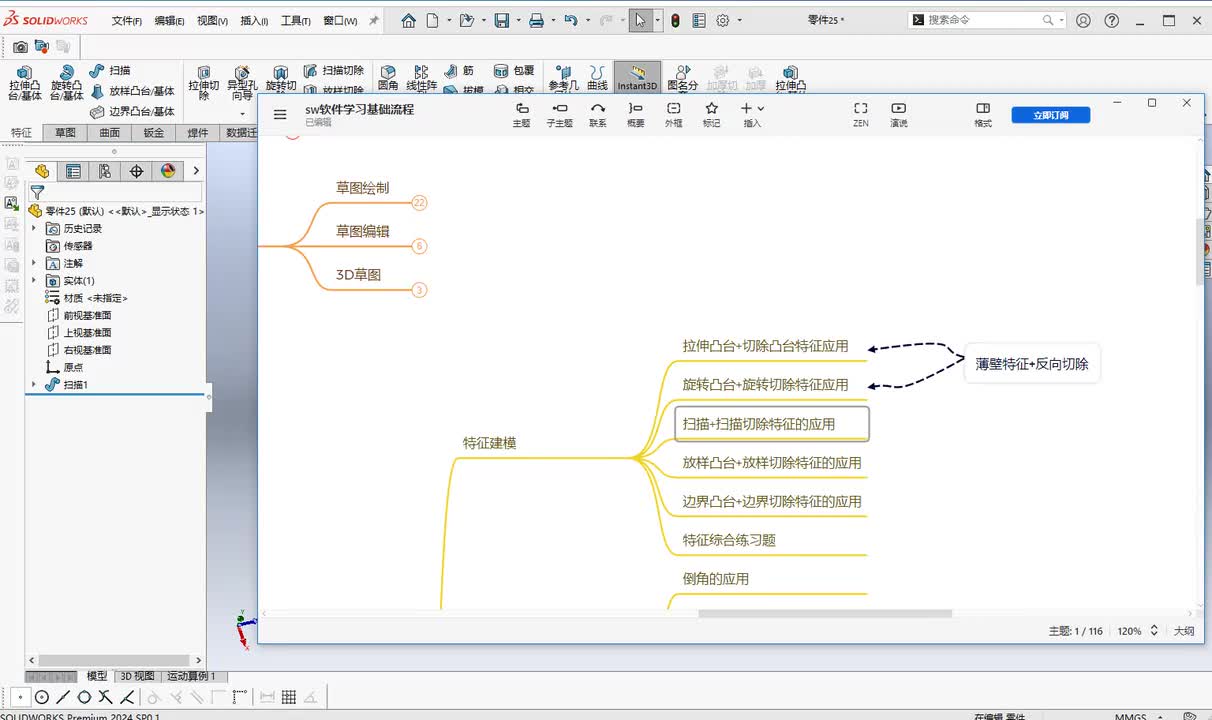Activate the Select cursor tool
Image resolution: width=1212 pixels, height=720 pixels.
[641, 20]
